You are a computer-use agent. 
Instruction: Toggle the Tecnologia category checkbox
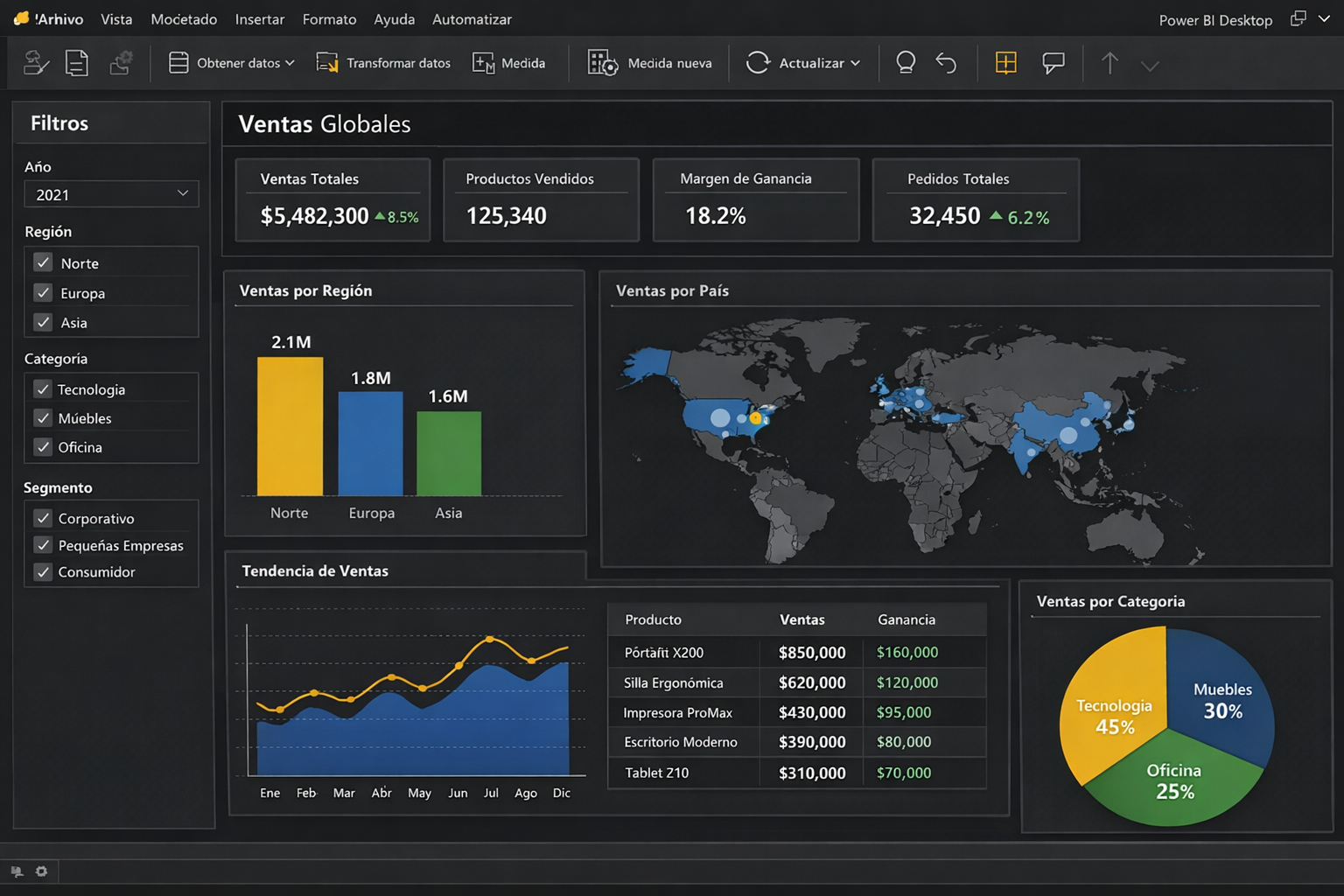42,389
